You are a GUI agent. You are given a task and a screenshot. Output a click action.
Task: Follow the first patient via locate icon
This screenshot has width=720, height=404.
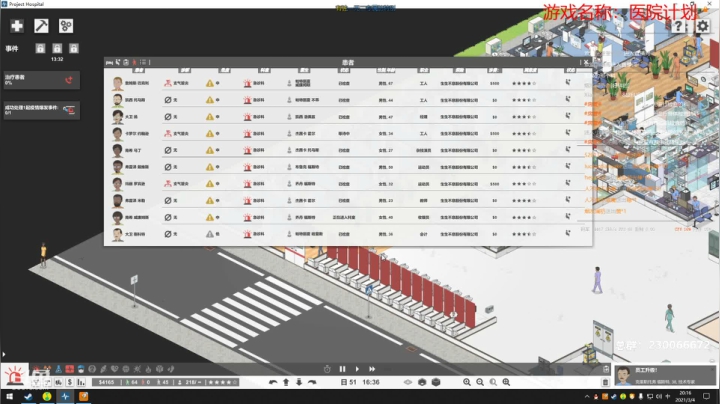click(568, 83)
